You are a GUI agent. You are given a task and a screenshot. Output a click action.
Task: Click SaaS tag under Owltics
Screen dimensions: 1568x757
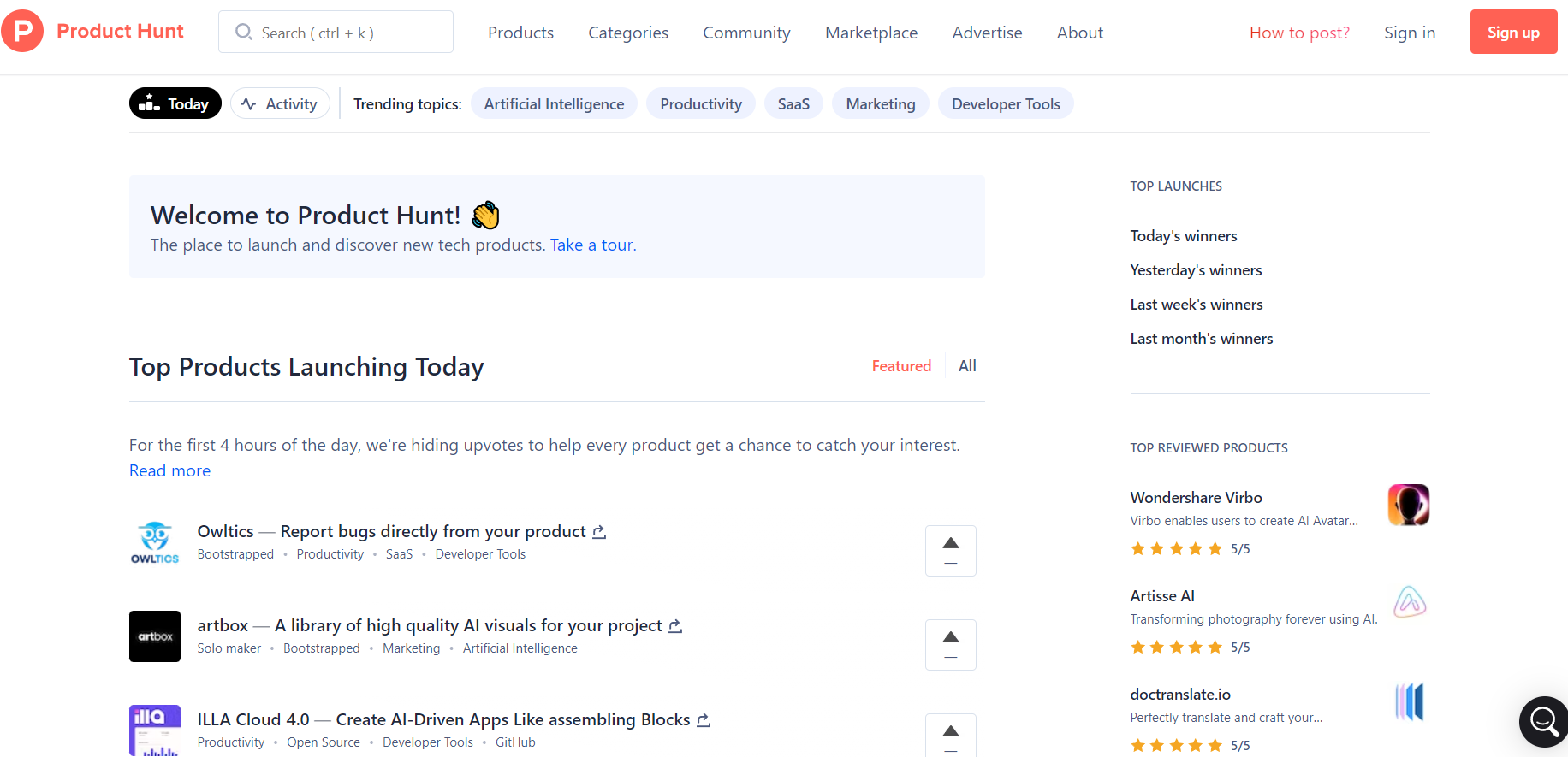point(399,554)
